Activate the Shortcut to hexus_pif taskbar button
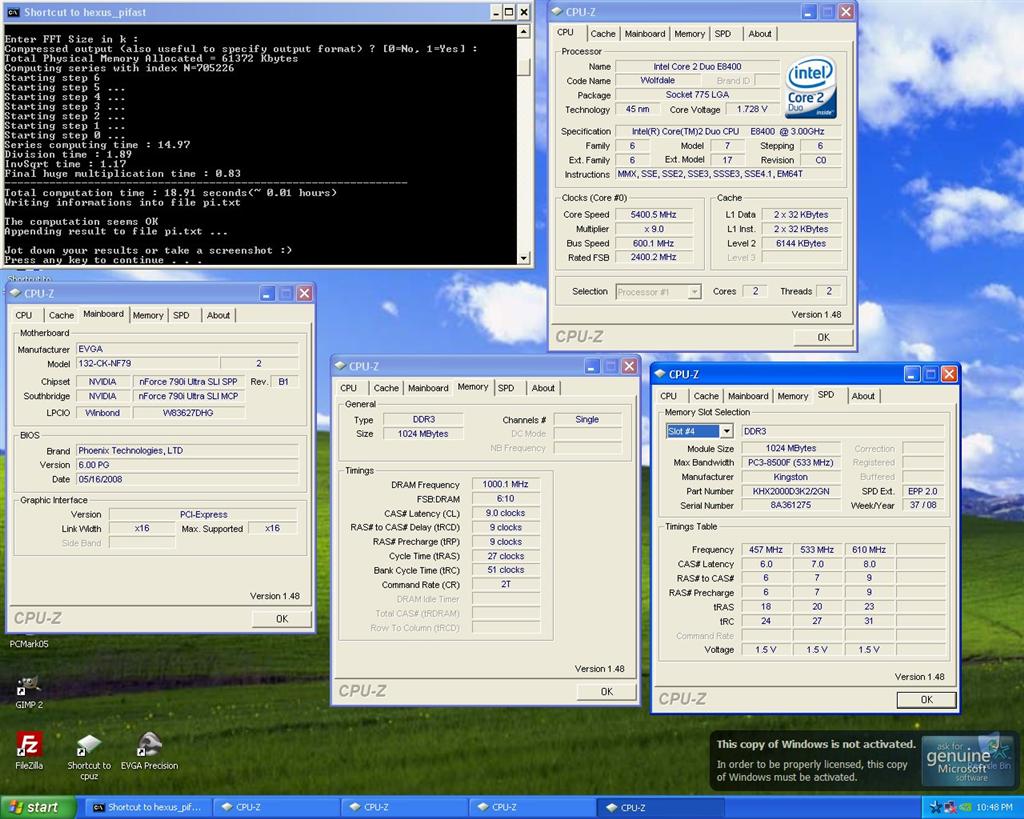This screenshot has height=819, width=1024. tap(149, 808)
